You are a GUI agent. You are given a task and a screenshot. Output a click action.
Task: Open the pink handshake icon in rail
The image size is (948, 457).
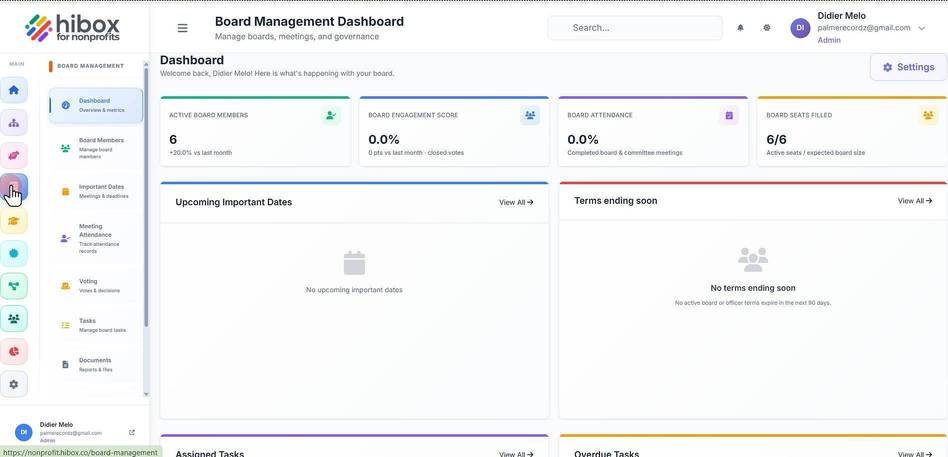(14, 155)
